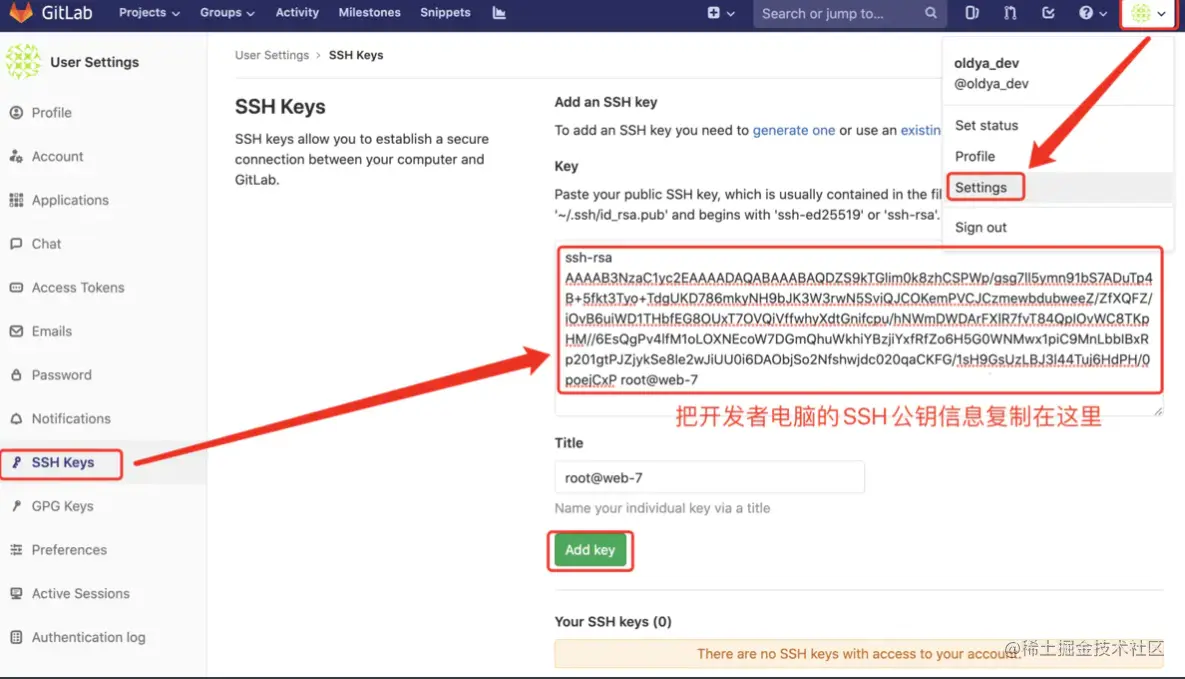The image size is (1185, 679).
Task: Click the Authentication log icon
Action: tap(16, 637)
